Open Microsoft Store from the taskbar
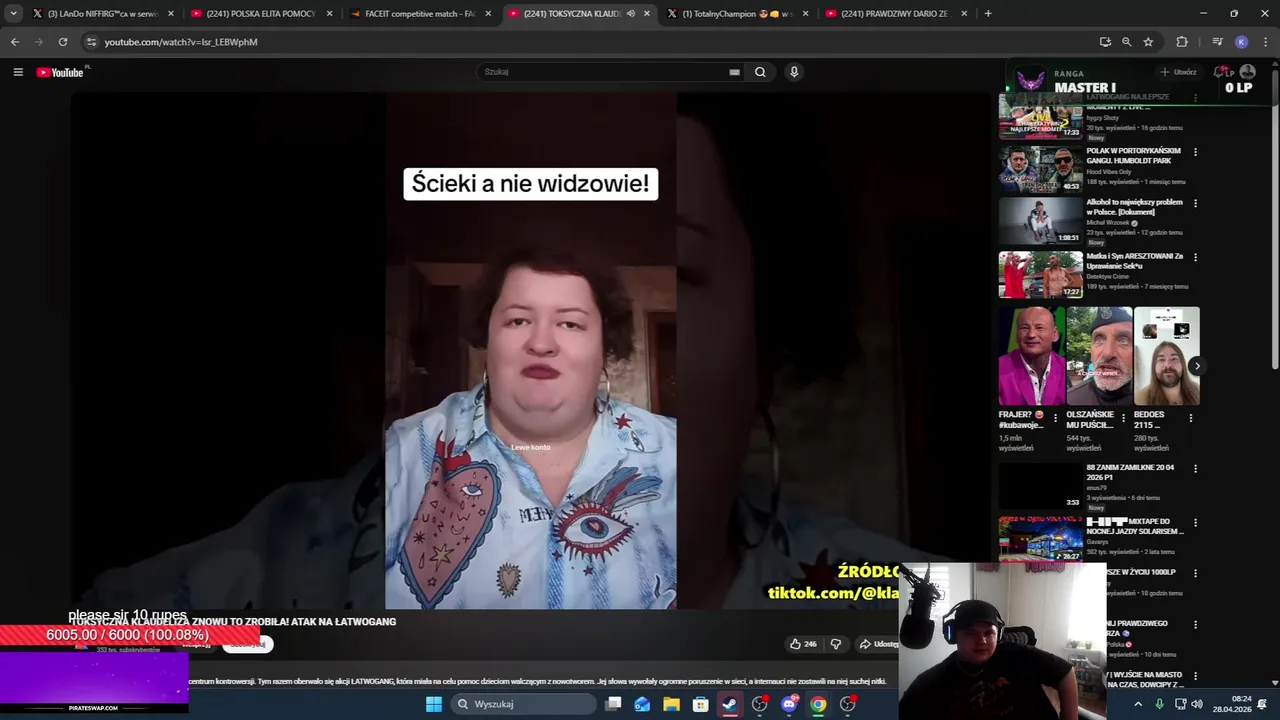This screenshot has height=720, width=1280. pos(701,704)
